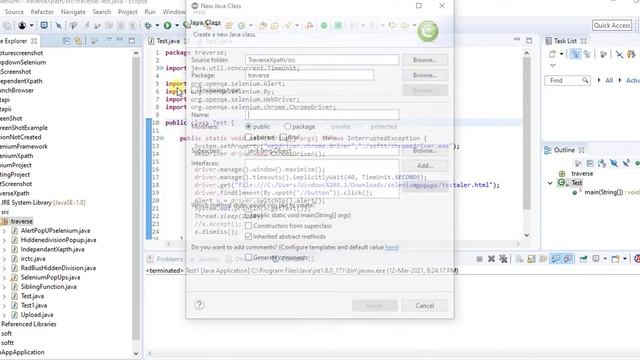Click the cursor selection icon in toolbar
The height and width of the screenshot is (360, 640).
[59, 26]
